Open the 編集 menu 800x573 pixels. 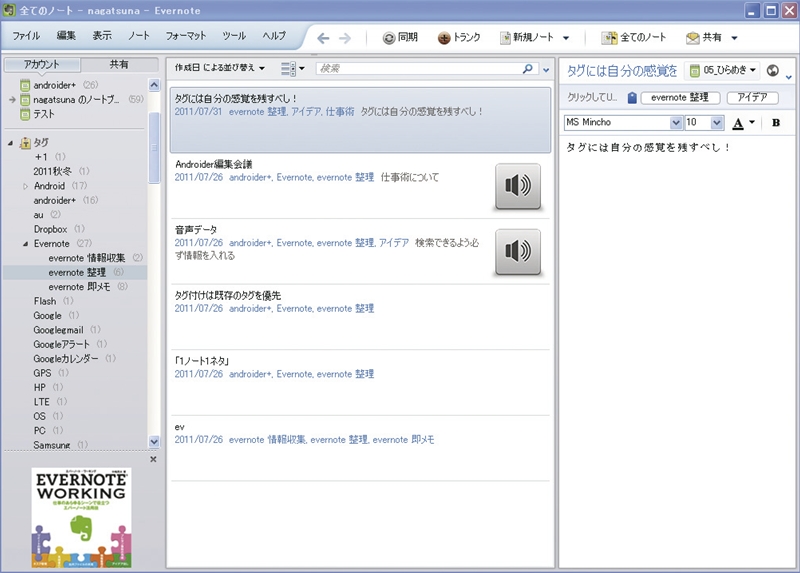pyautogui.click(x=66, y=36)
